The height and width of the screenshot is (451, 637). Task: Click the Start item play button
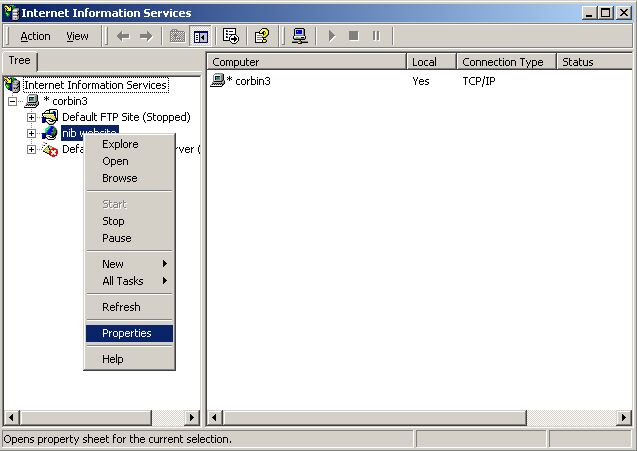[x=332, y=36]
